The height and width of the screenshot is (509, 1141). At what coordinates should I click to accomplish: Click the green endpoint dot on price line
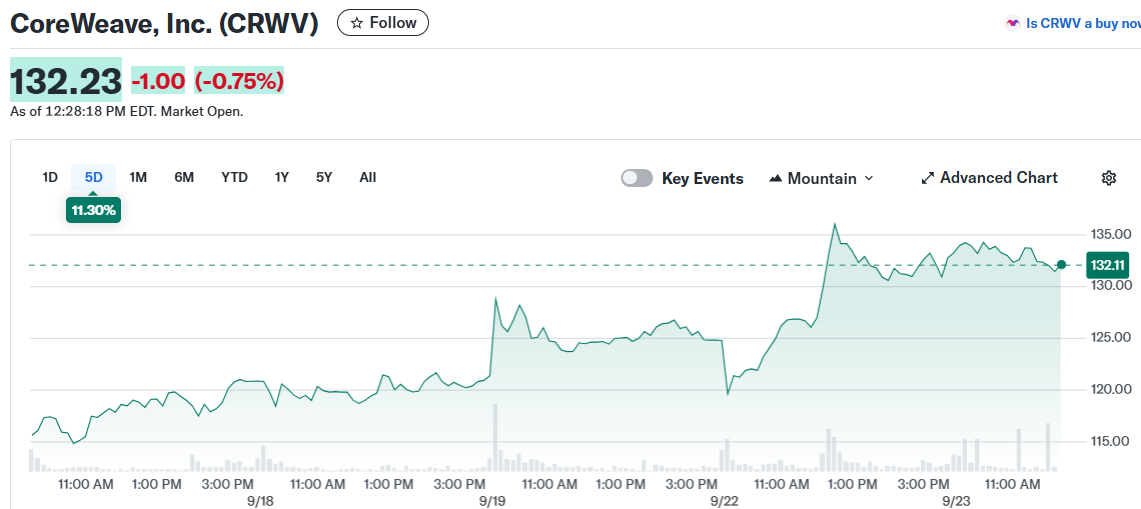tap(1061, 265)
